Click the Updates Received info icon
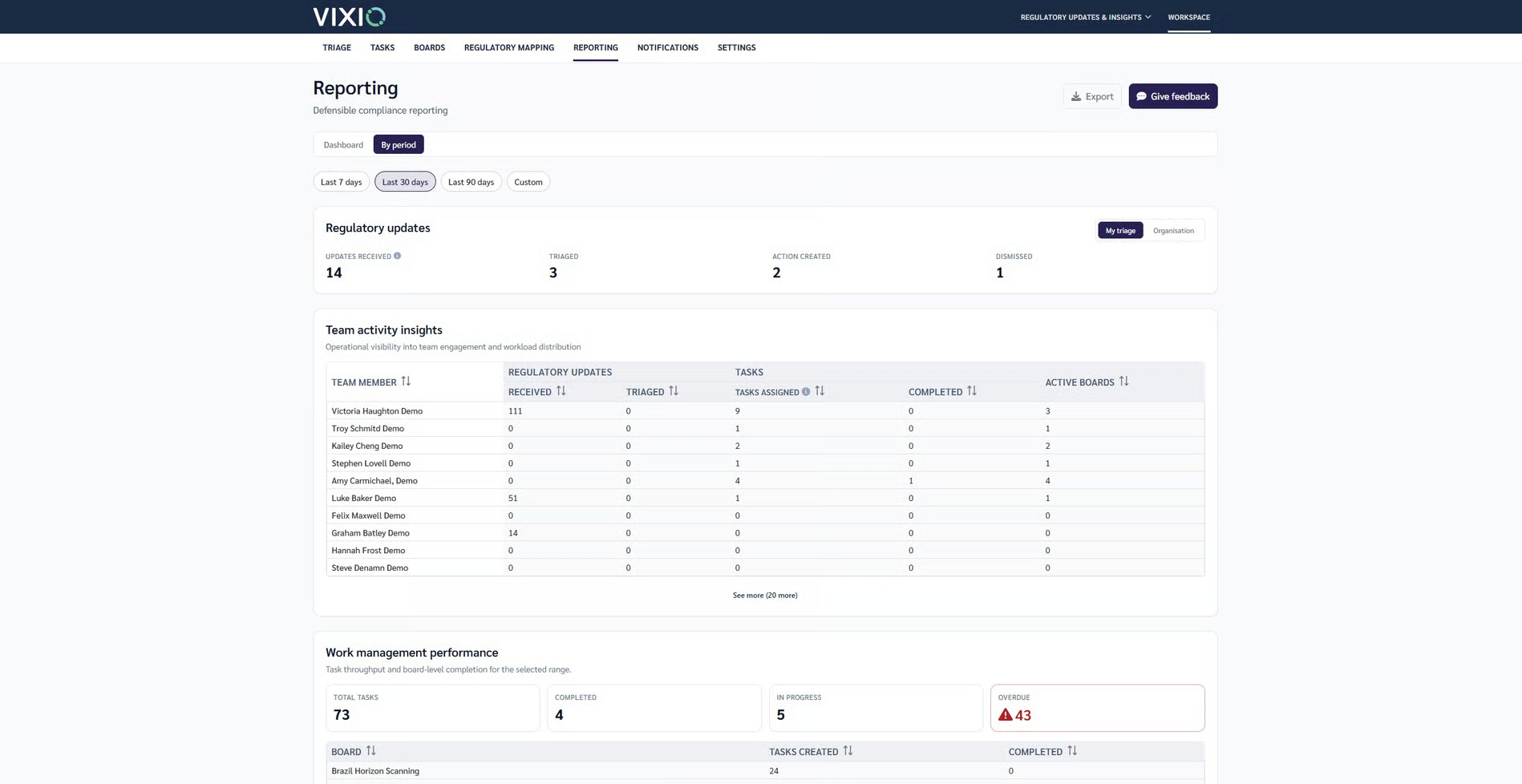 click(397, 256)
